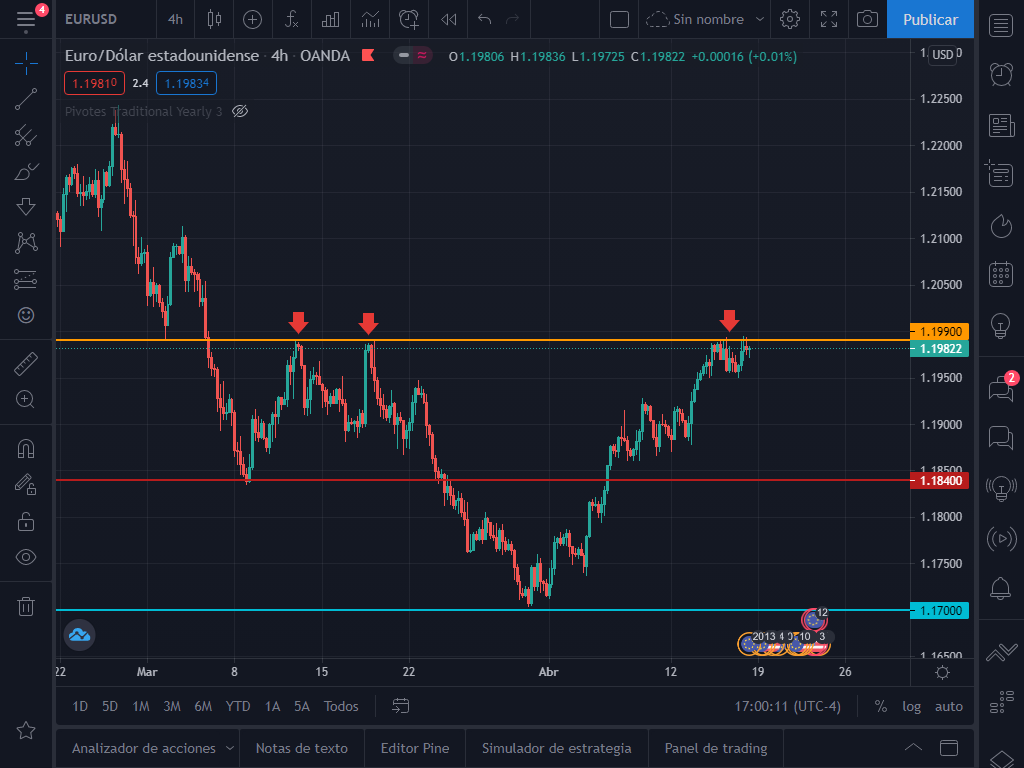
Task: Start bar replay mode
Action: point(449,20)
